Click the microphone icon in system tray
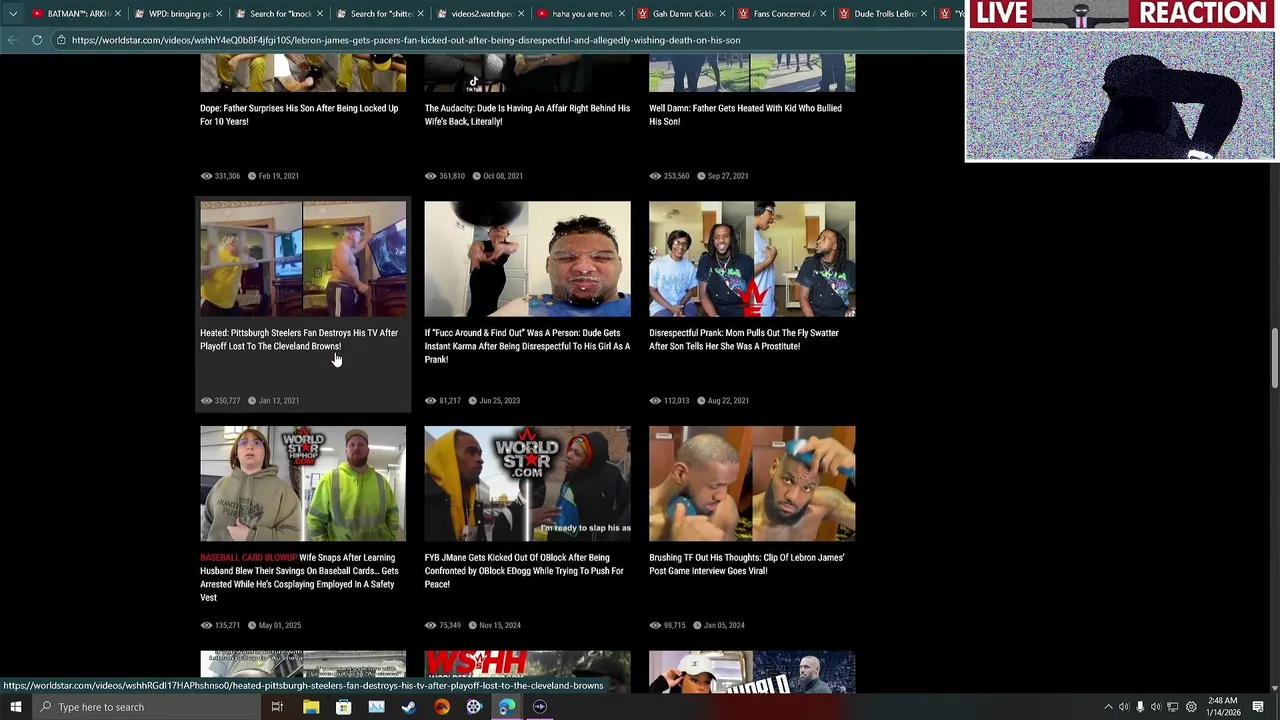The image size is (1280, 720). click(1140, 707)
